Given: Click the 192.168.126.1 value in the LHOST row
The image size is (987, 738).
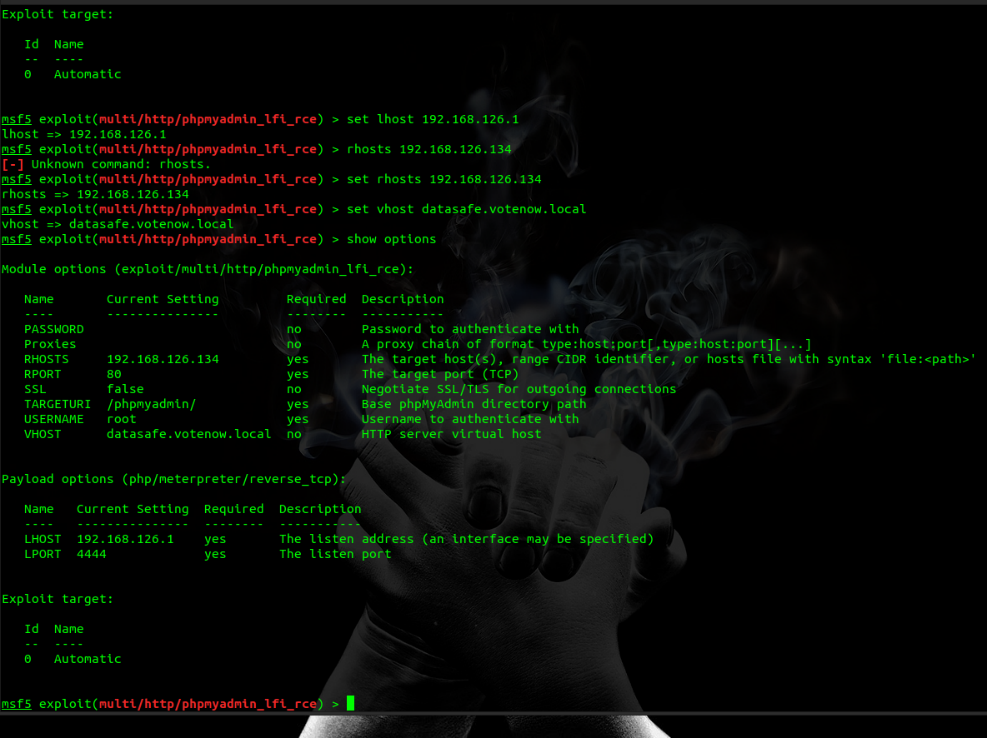Looking at the screenshot, I should [x=125, y=539].
